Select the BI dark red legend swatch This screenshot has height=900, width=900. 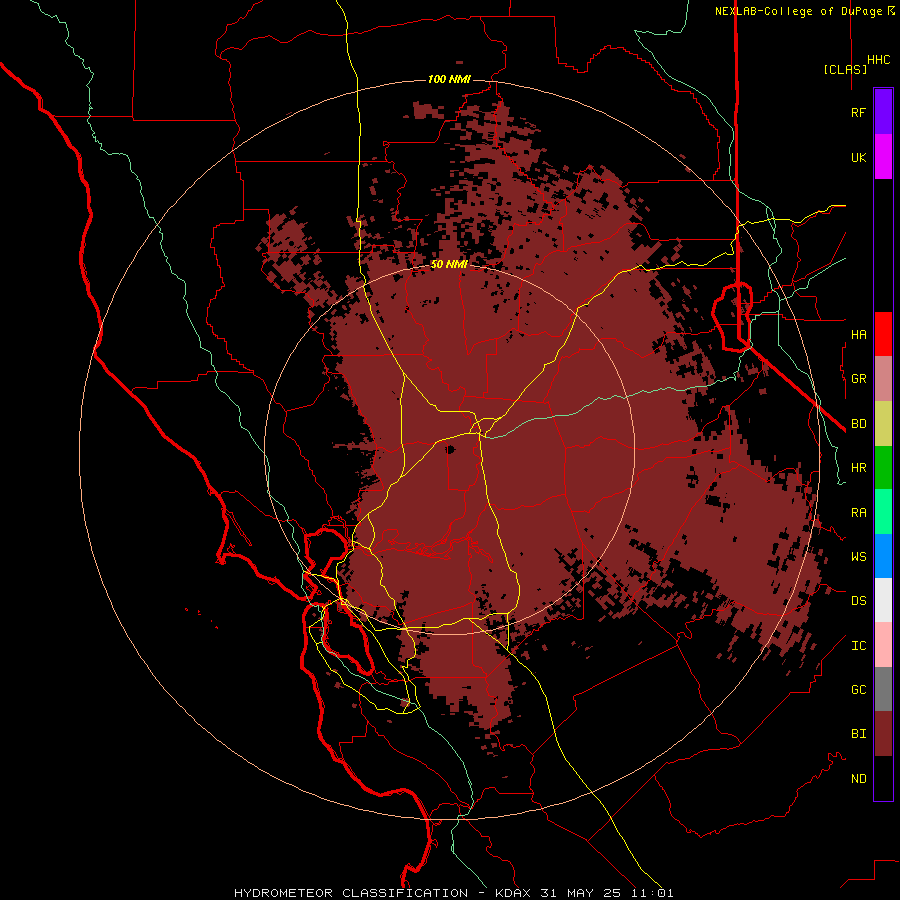click(883, 734)
